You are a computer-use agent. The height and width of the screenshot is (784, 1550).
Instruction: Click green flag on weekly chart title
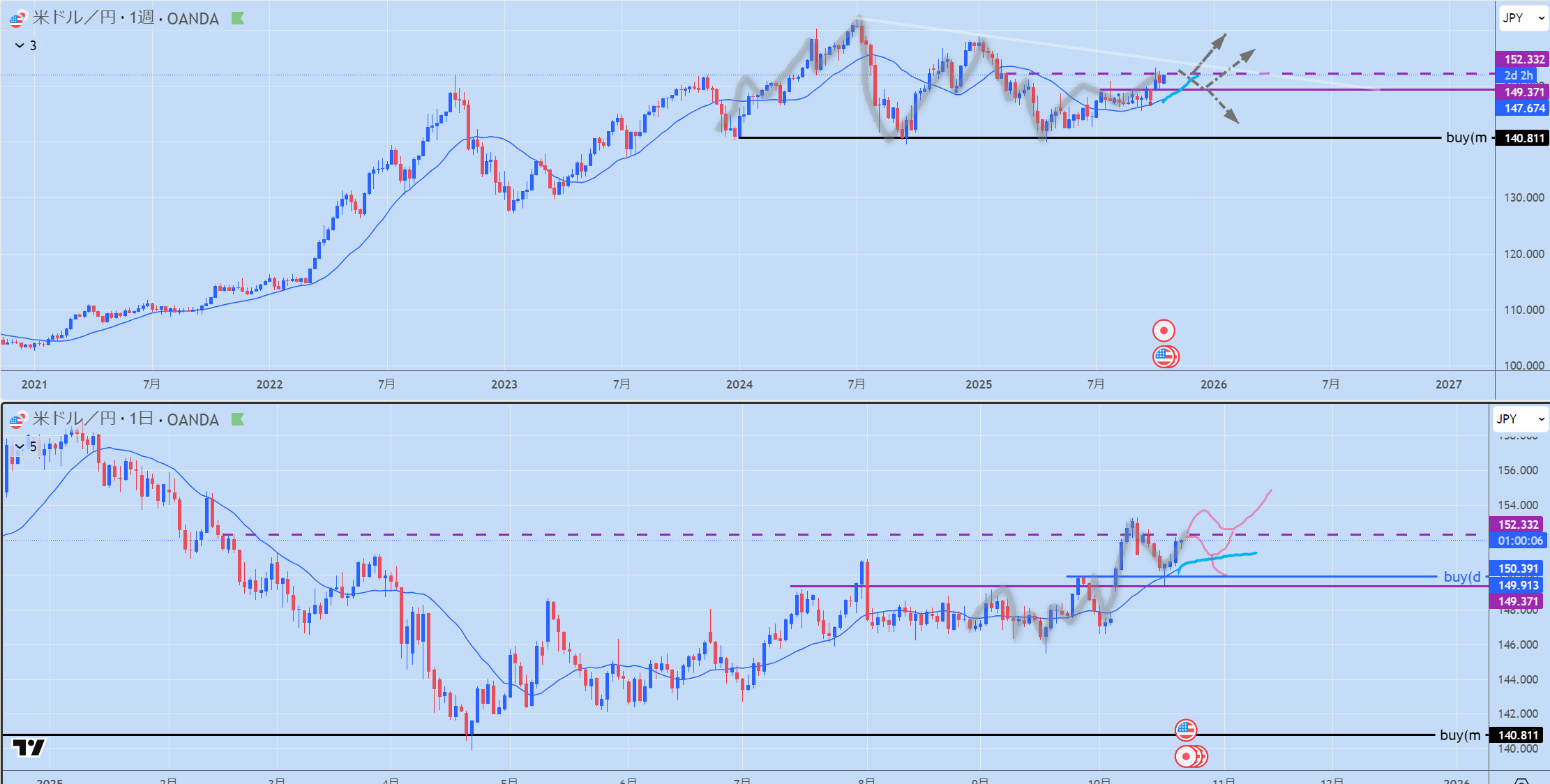click(x=238, y=18)
